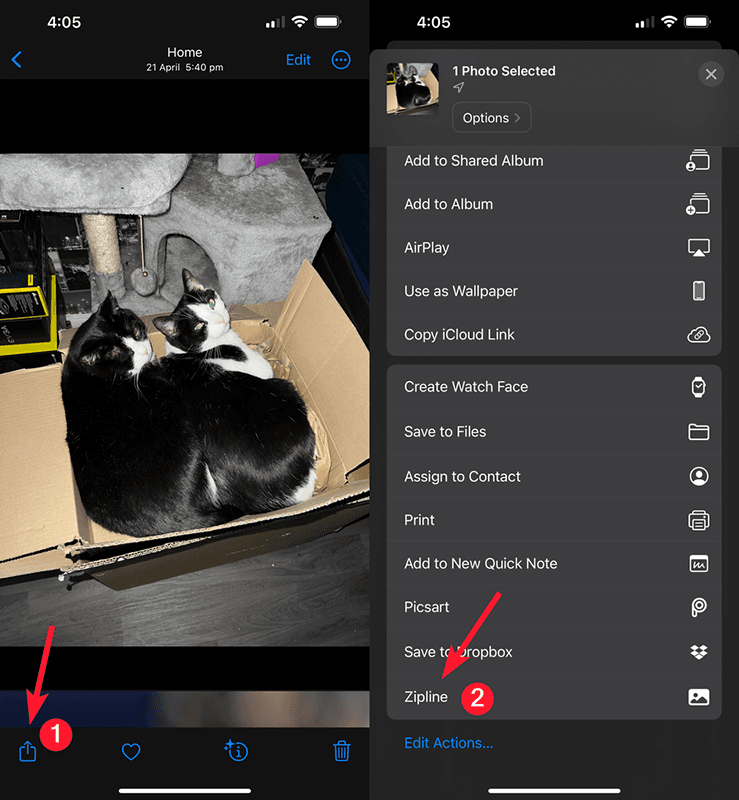Tap the Copy iCloud Link cloud icon

tap(698, 335)
